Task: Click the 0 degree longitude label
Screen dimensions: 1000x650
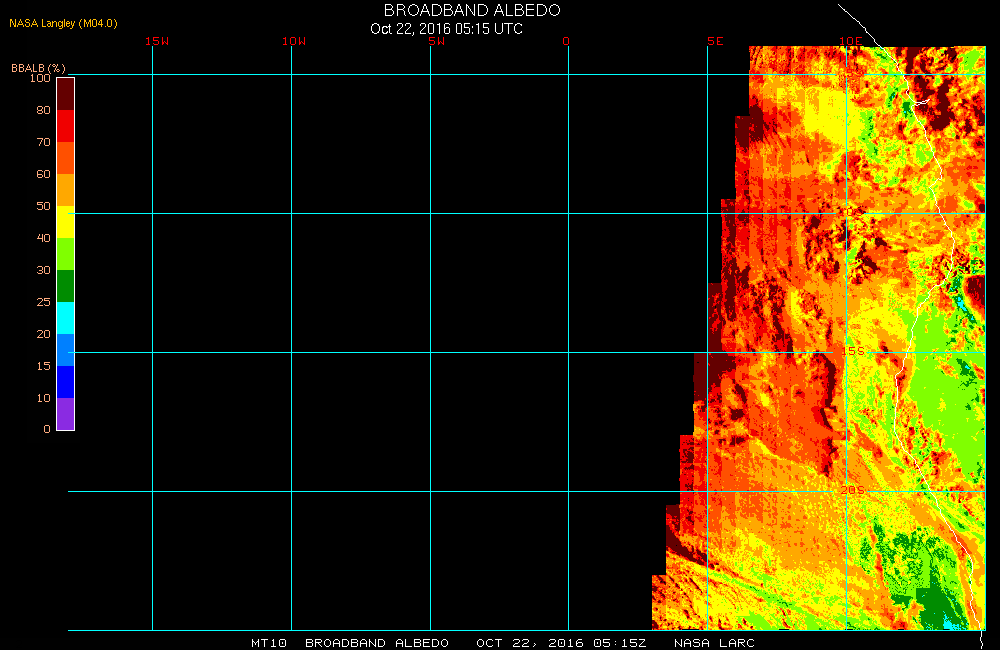Action: (566, 41)
